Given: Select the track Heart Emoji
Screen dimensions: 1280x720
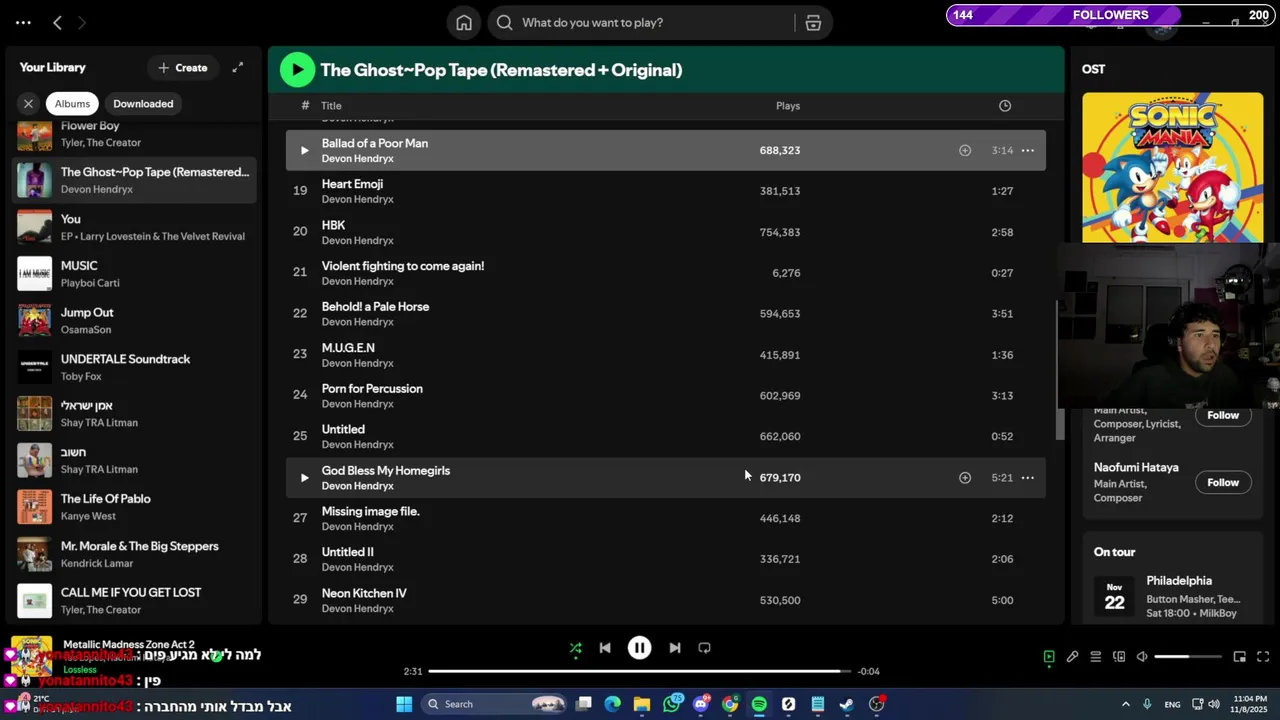Looking at the screenshot, I should tap(666, 191).
